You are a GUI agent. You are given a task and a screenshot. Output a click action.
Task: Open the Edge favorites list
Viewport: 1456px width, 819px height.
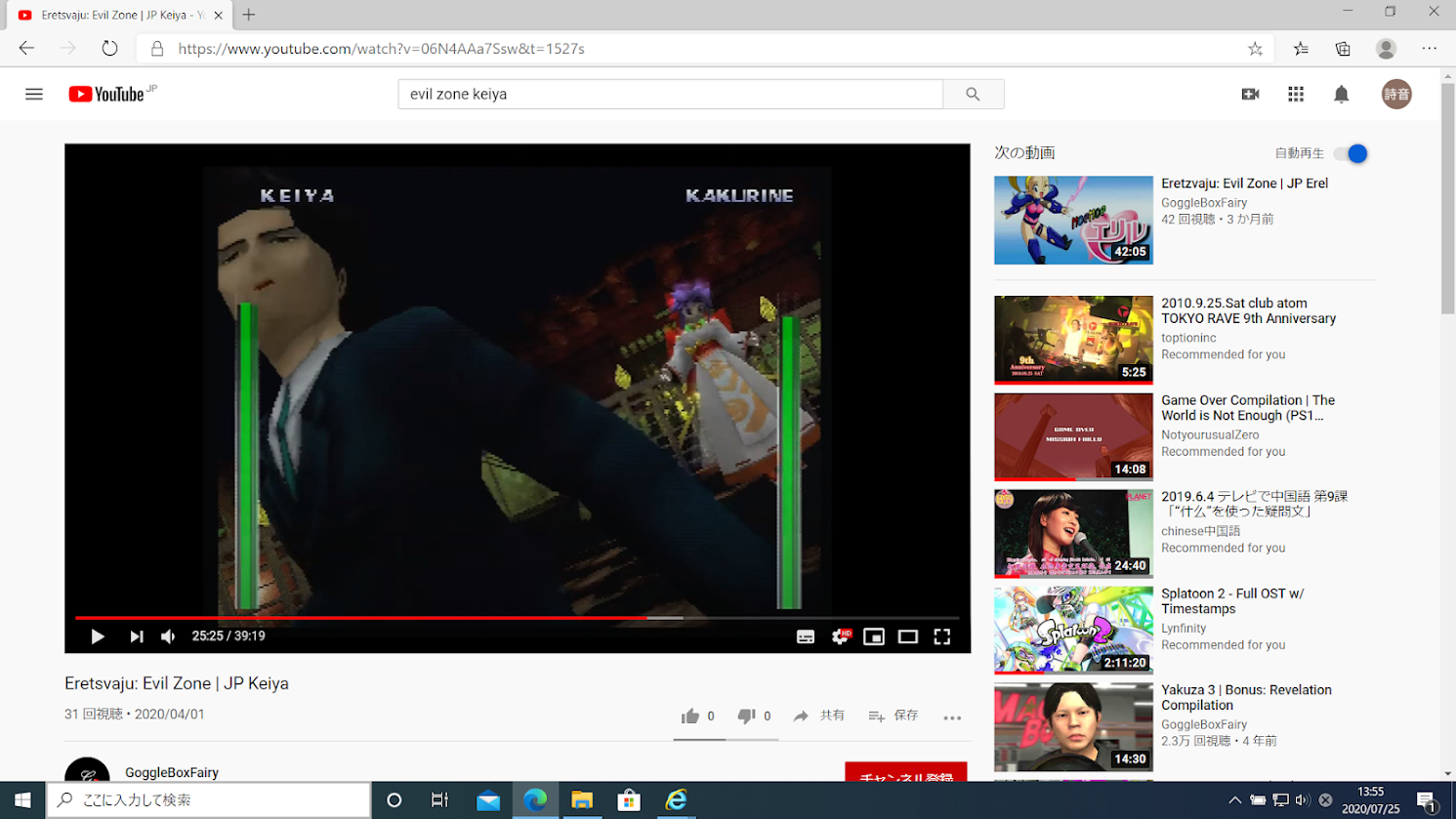point(1301,48)
